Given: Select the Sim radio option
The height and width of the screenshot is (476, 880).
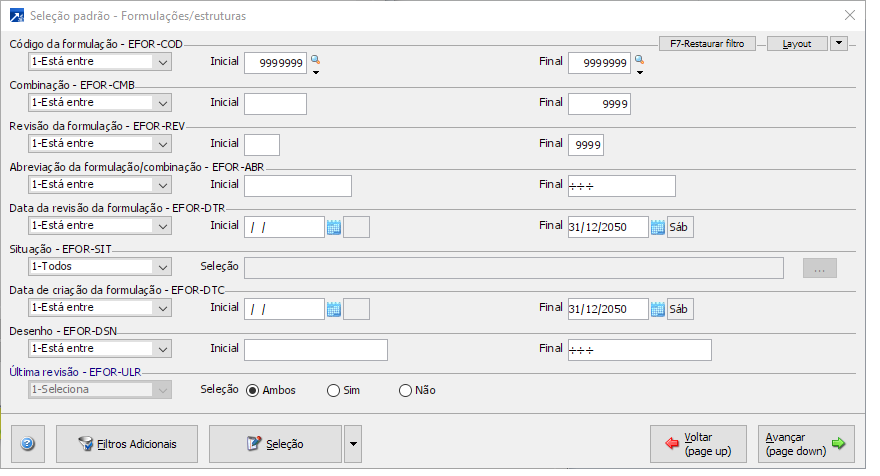Looking at the screenshot, I should click(x=334, y=390).
